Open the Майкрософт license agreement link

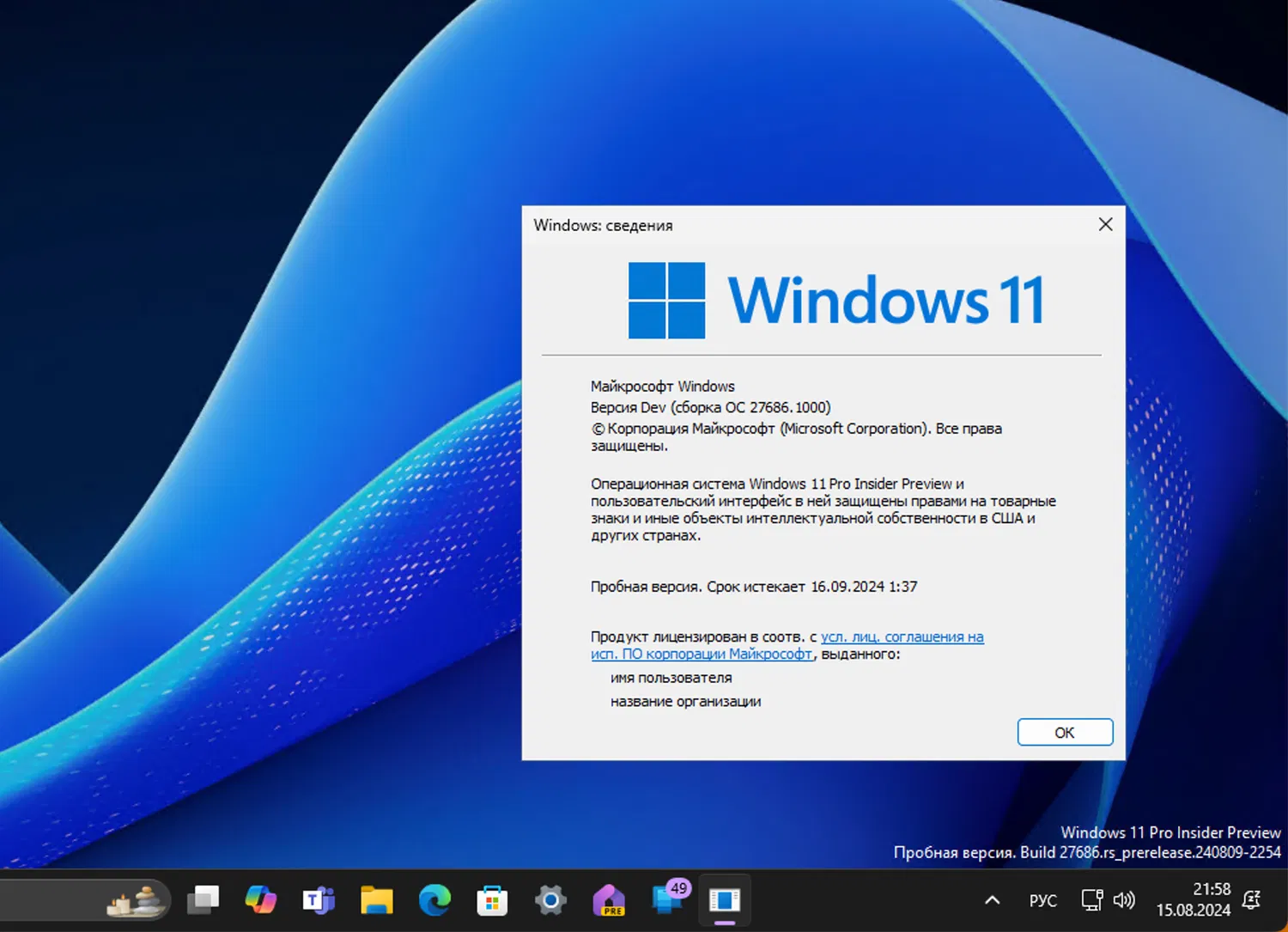[787, 645]
